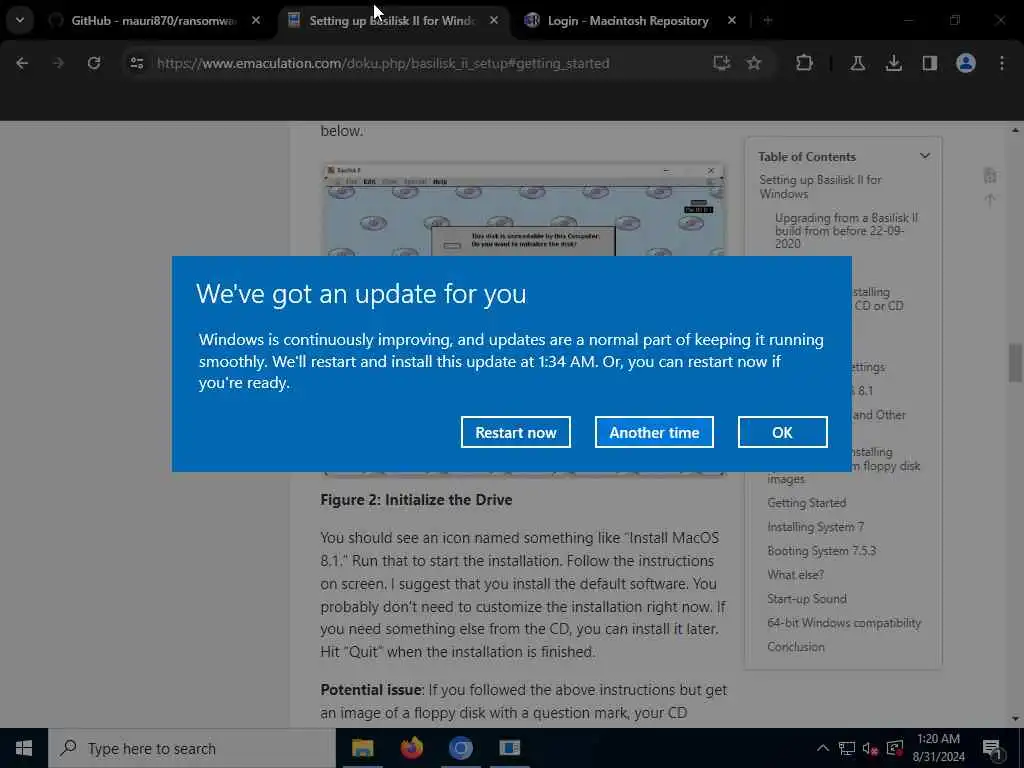Open muted volume icon in tray

click(870, 748)
